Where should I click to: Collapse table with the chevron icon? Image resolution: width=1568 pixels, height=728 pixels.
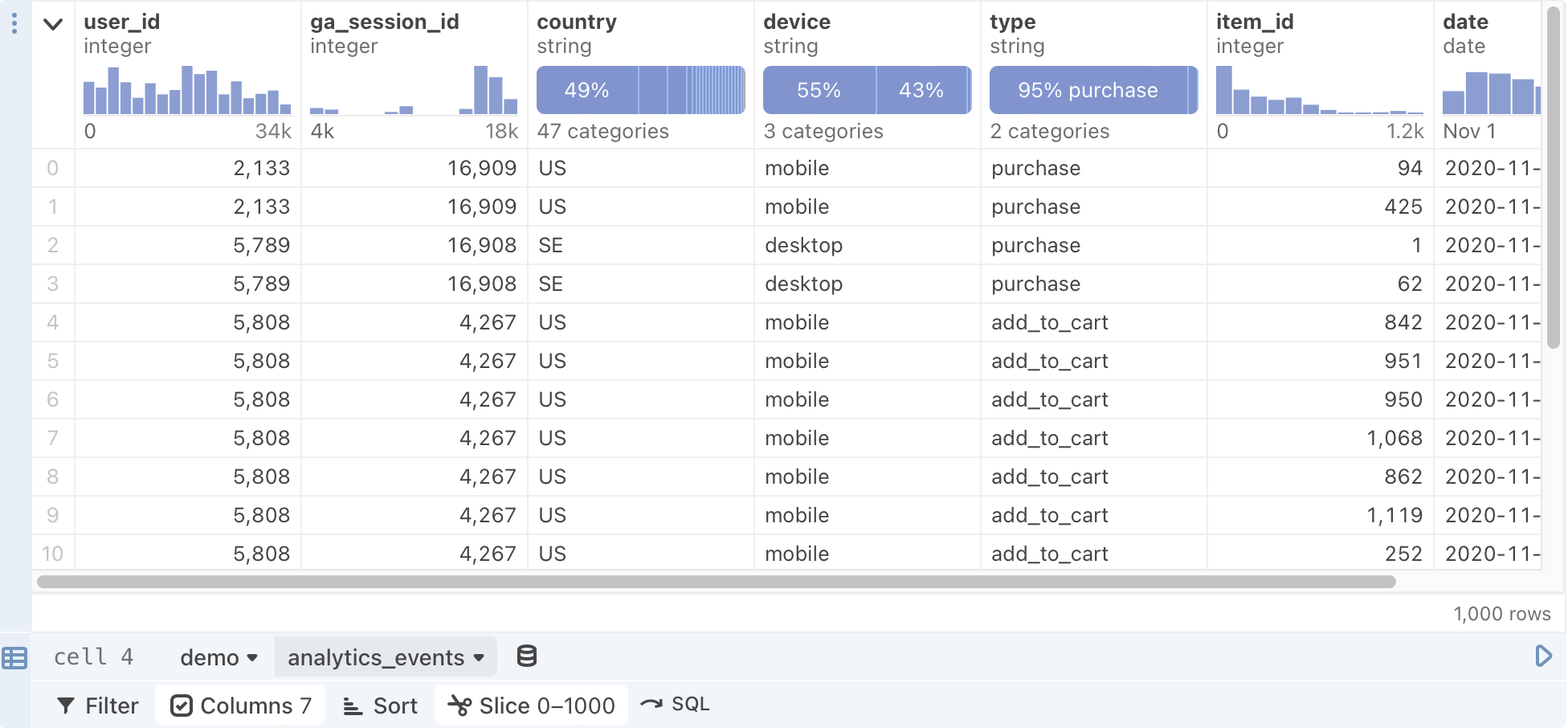(x=53, y=24)
